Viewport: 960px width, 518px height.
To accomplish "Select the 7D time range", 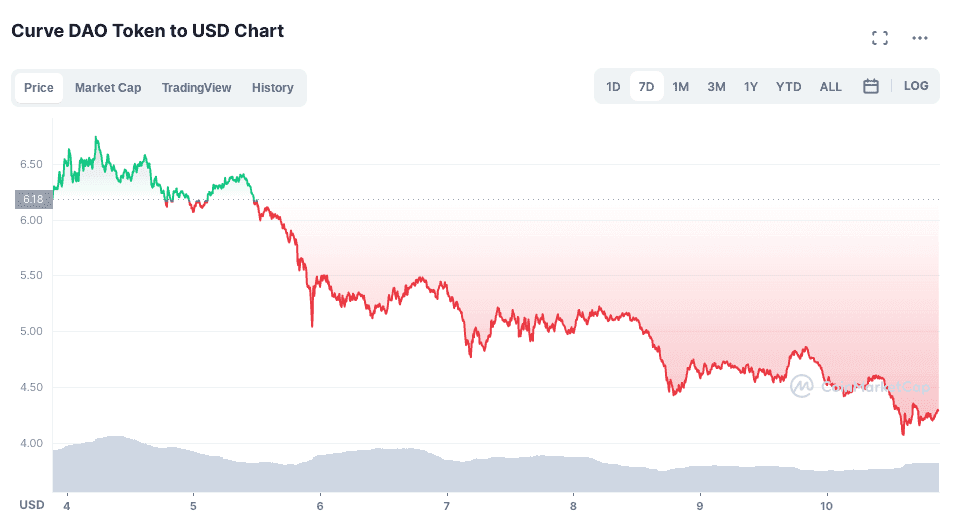I will [x=646, y=87].
